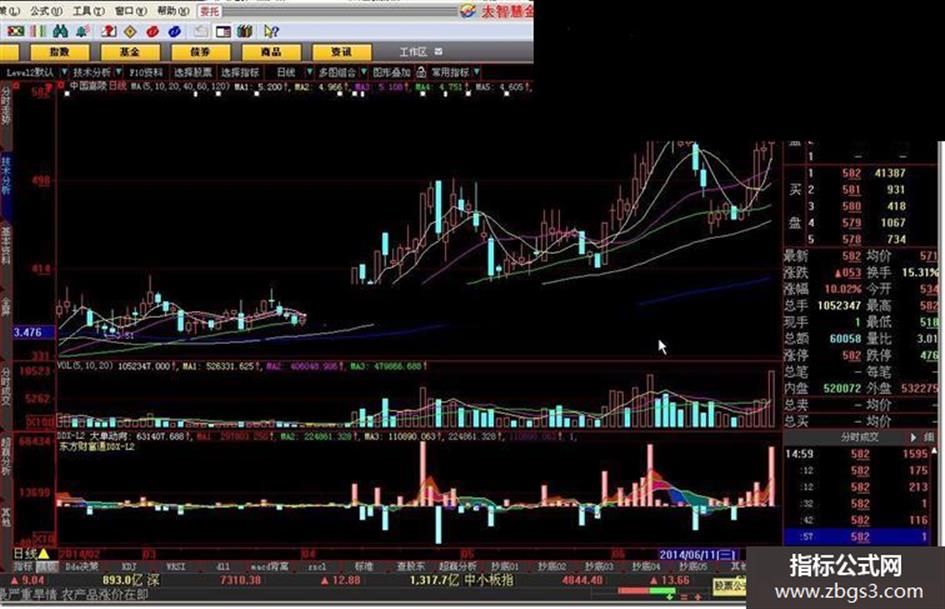Click the green down arrow status icon
The width and height of the screenshot is (945, 609).
pos(670,596)
